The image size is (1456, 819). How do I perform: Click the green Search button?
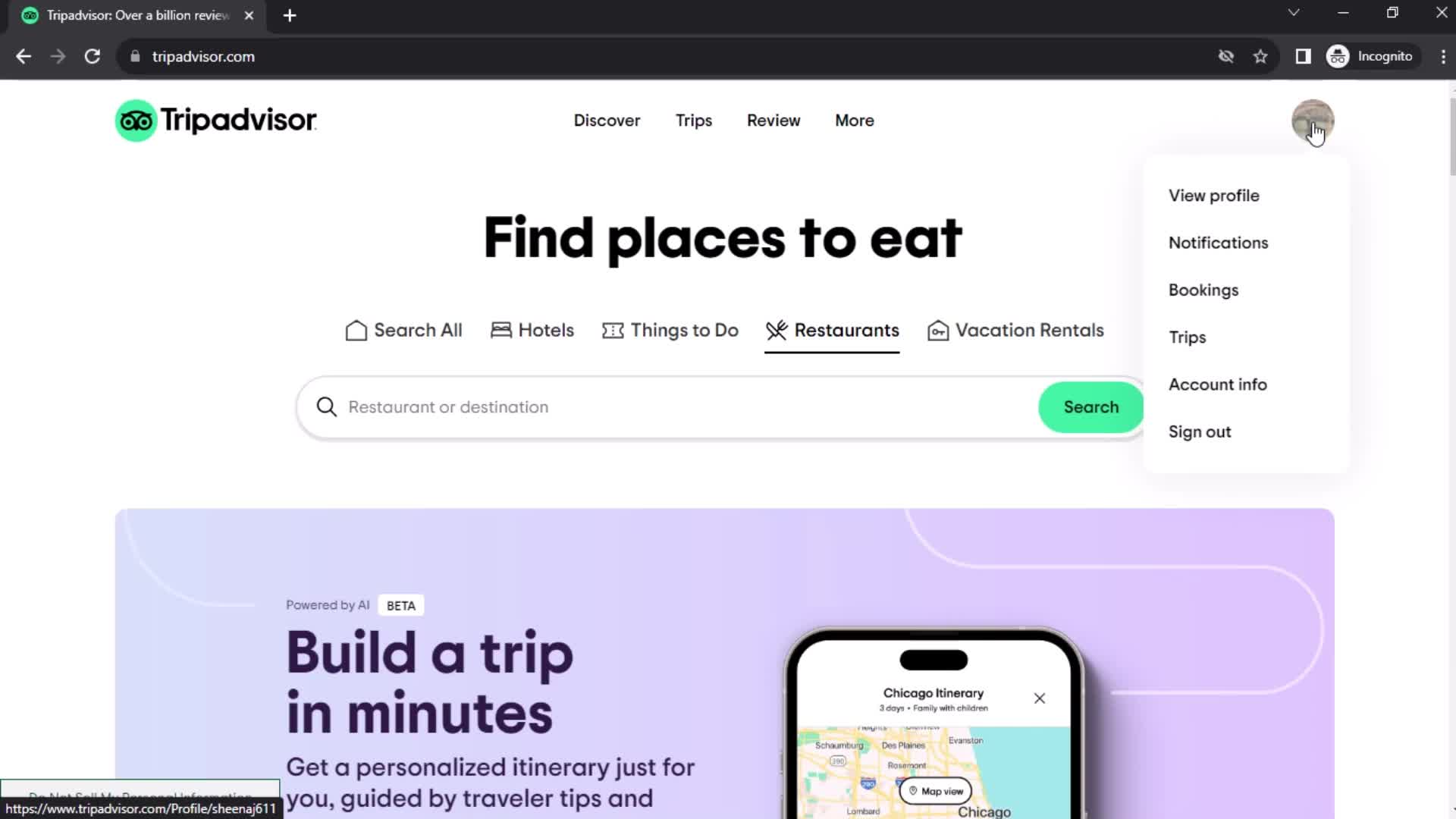[1091, 407]
